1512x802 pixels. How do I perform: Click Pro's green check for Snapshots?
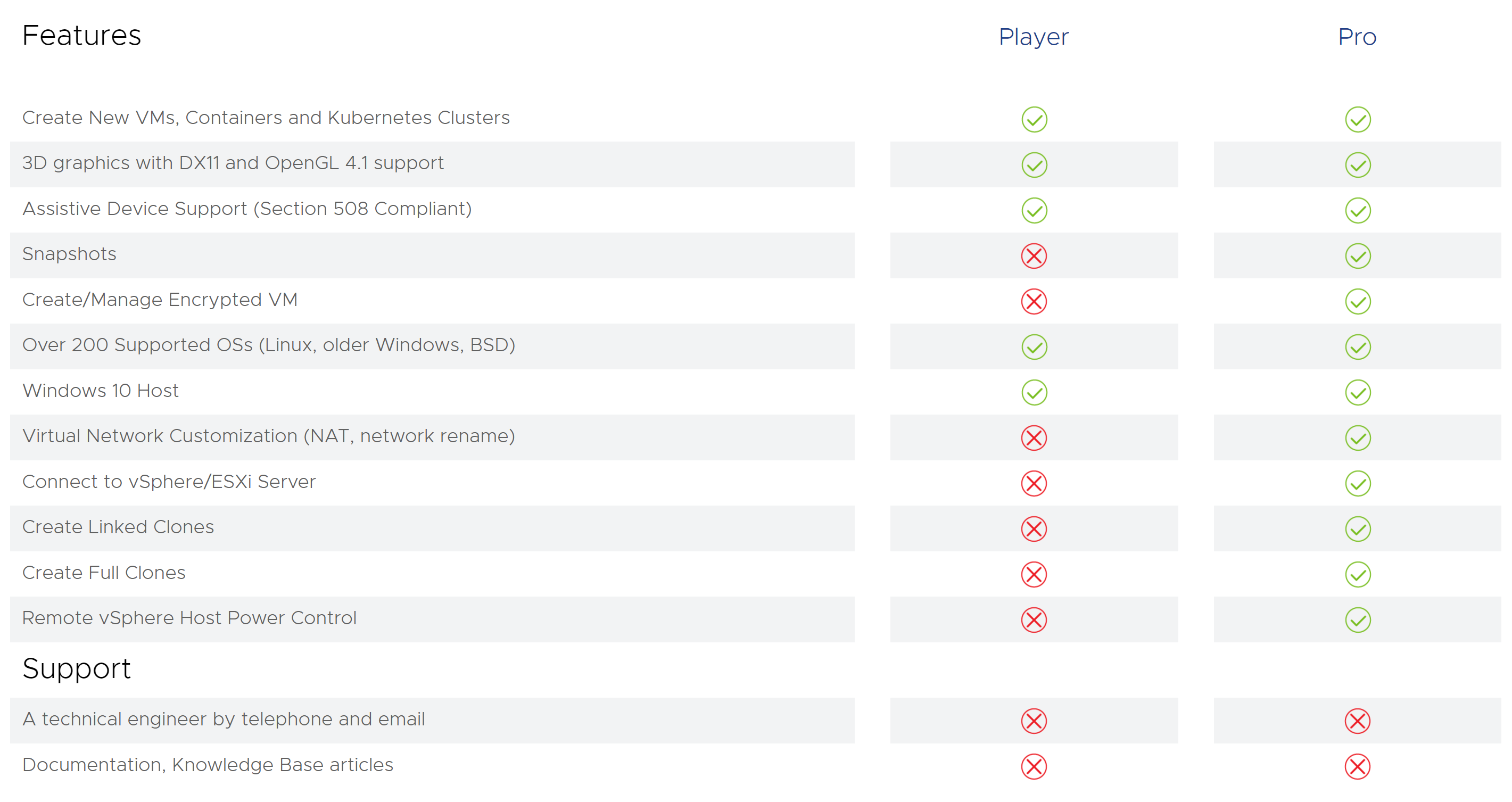pyautogui.click(x=1357, y=256)
